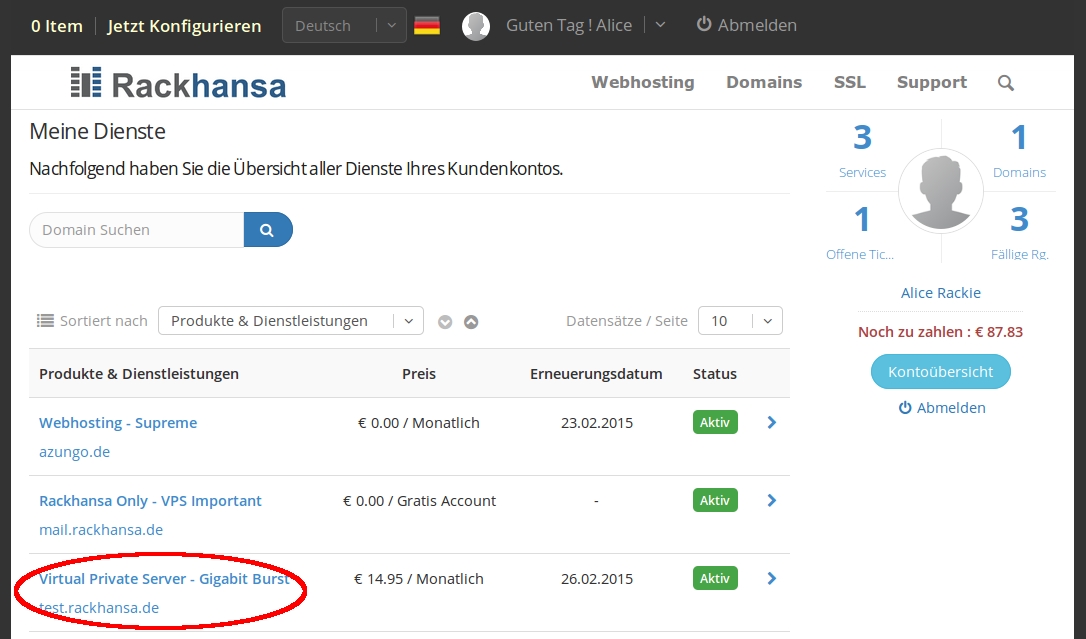Open the Deutsch language dropdown
The image size is (1086, 639).
pyautogui.click(x=344, y=26)
